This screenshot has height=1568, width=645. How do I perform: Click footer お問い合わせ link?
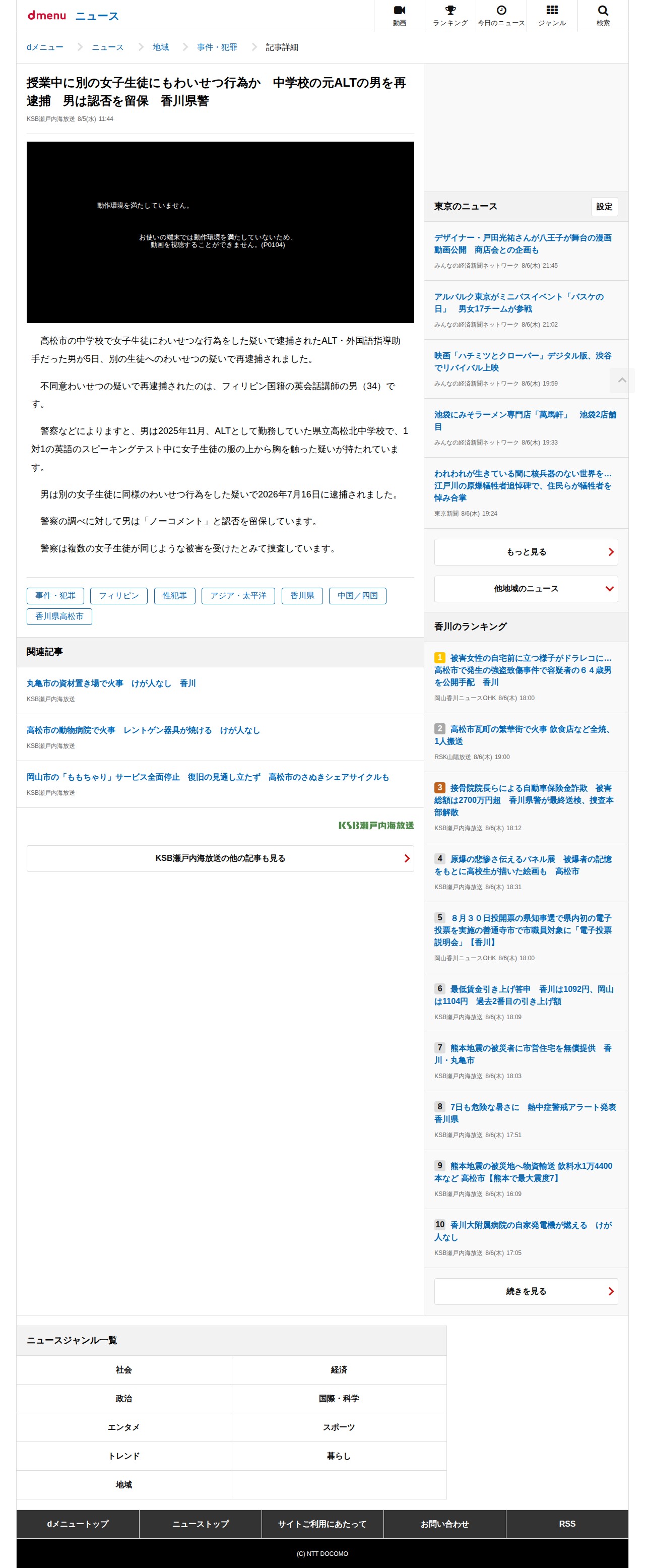click(445, 1524)
